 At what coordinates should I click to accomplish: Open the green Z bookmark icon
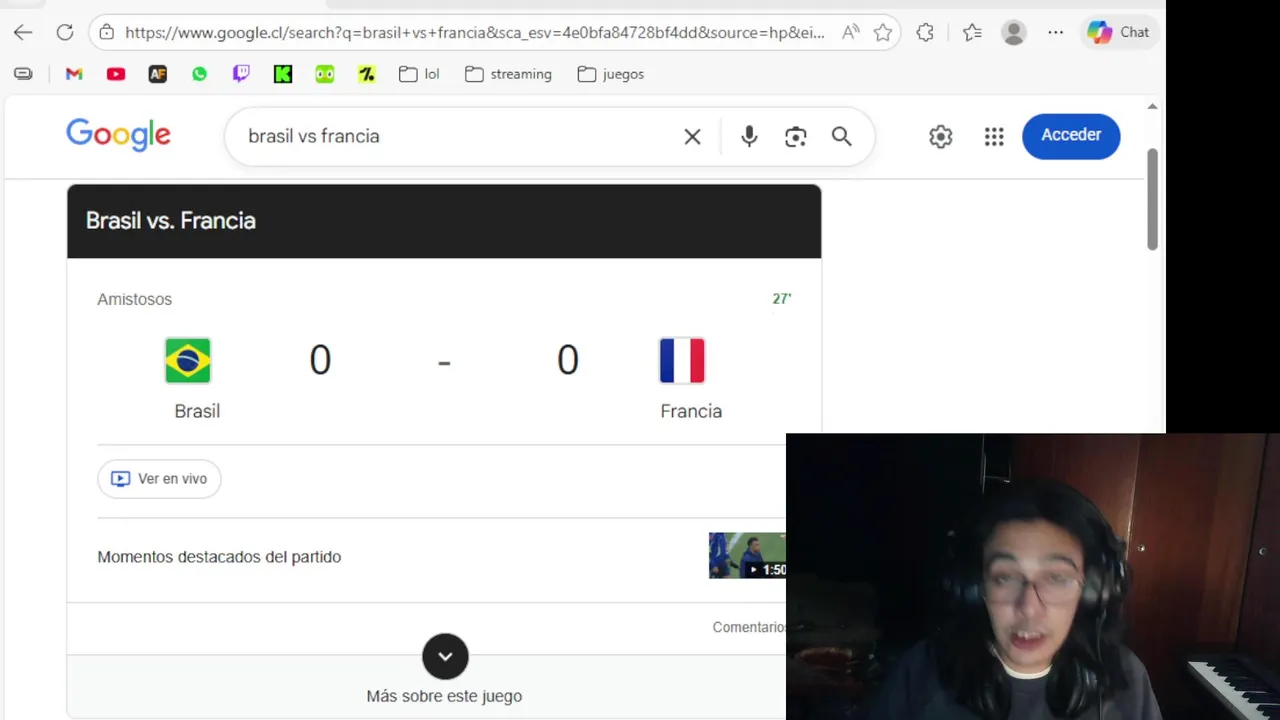(367, 74)
